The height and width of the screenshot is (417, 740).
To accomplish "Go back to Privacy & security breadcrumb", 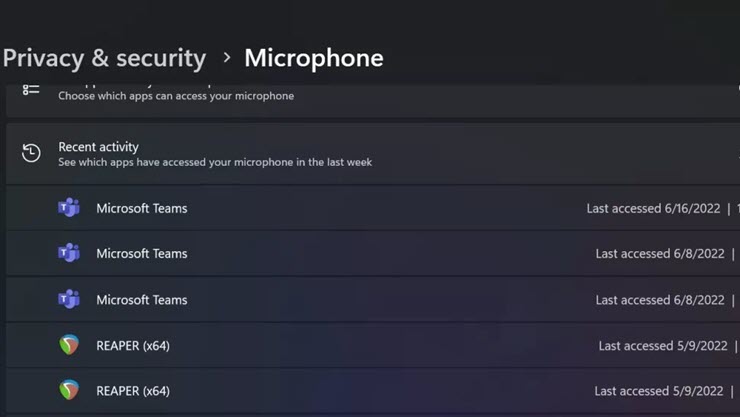I will click(104, 58).
